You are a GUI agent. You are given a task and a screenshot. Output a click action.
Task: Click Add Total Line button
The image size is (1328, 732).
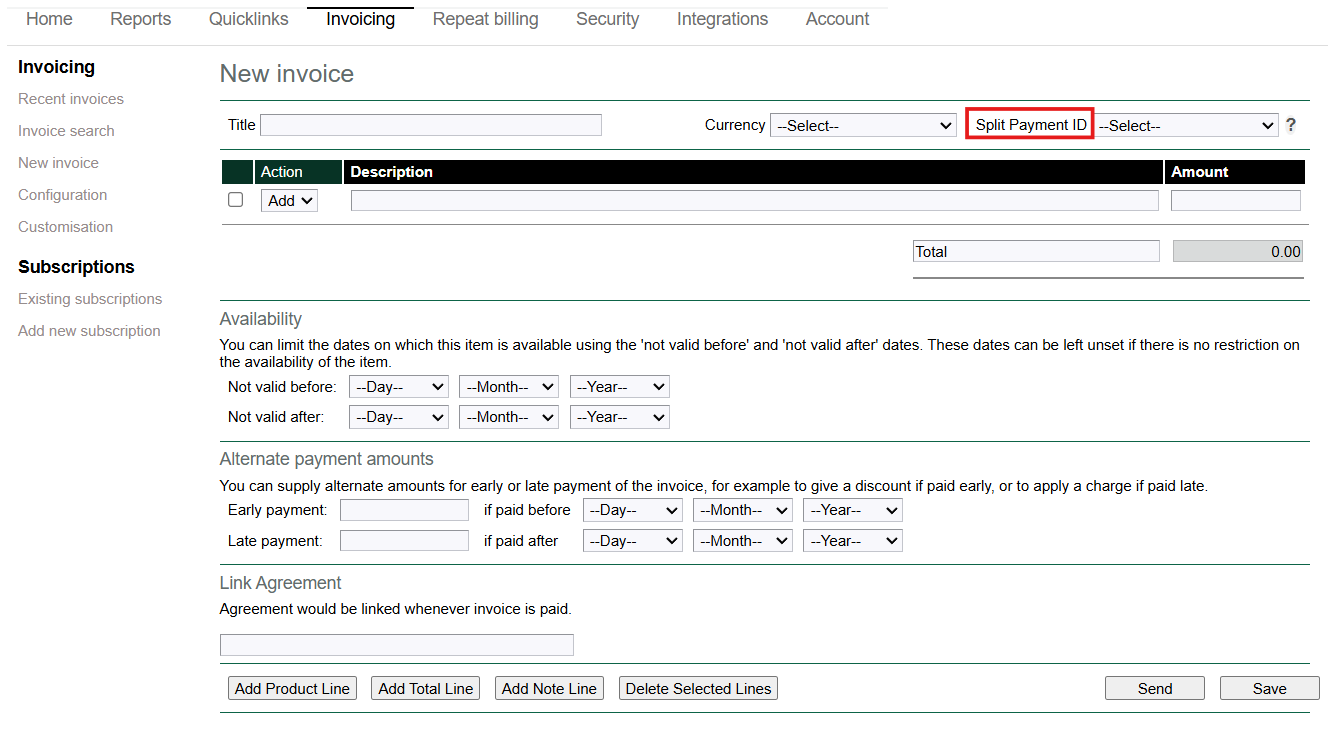pos(425,688)
